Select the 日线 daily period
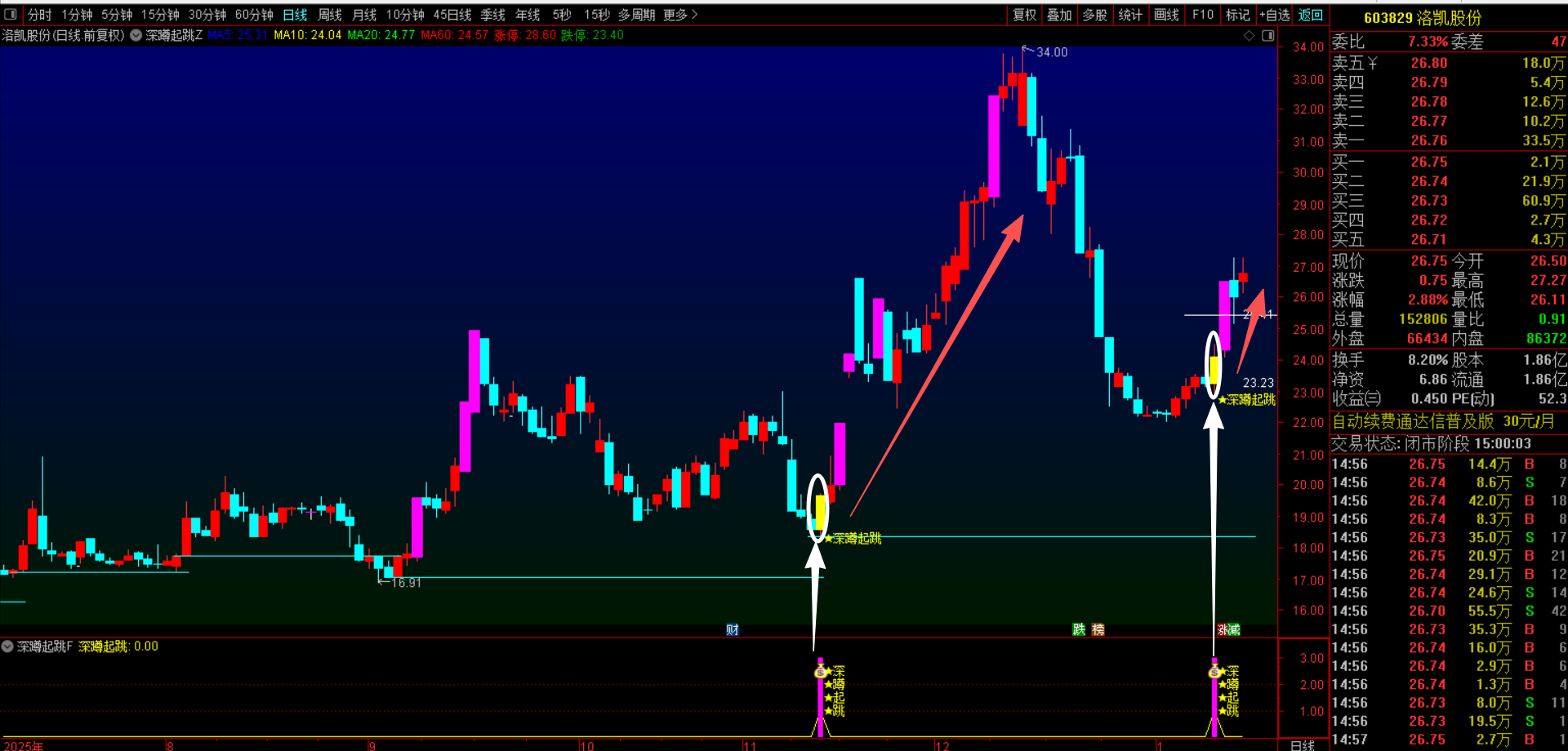This screenshot has width=1568, height=751. (295, 15)
